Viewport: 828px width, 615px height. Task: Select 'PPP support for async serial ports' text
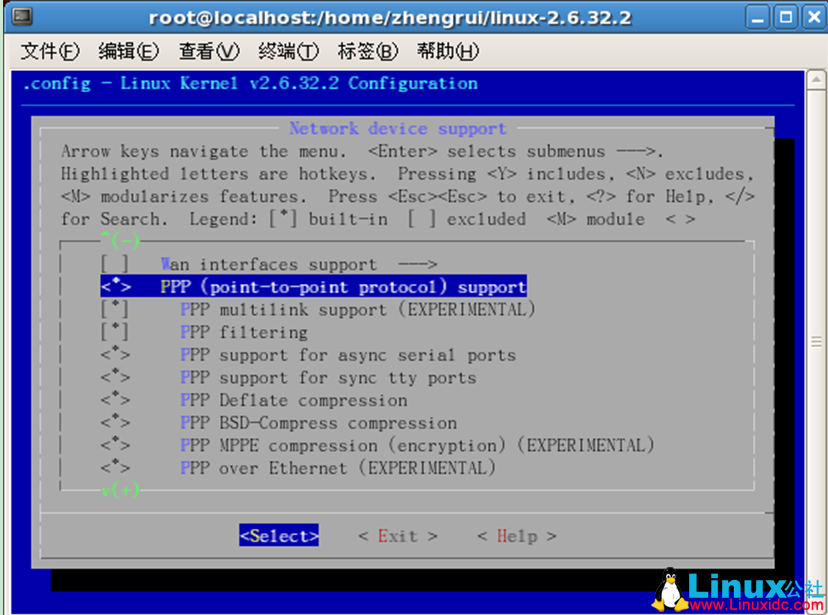pos(348,355)
